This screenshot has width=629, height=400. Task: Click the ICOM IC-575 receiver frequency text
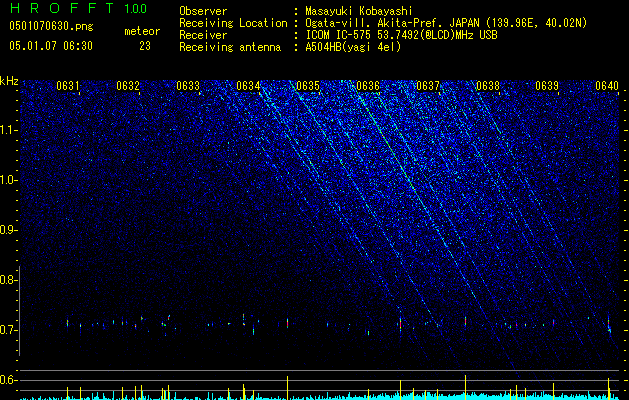401,35
